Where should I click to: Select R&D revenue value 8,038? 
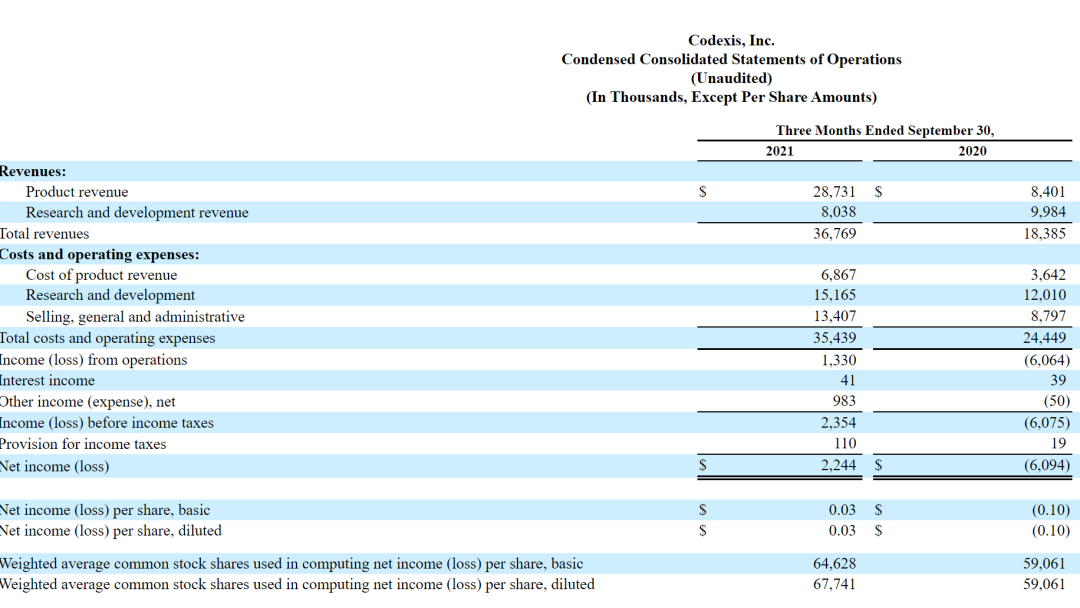(838, 212)
